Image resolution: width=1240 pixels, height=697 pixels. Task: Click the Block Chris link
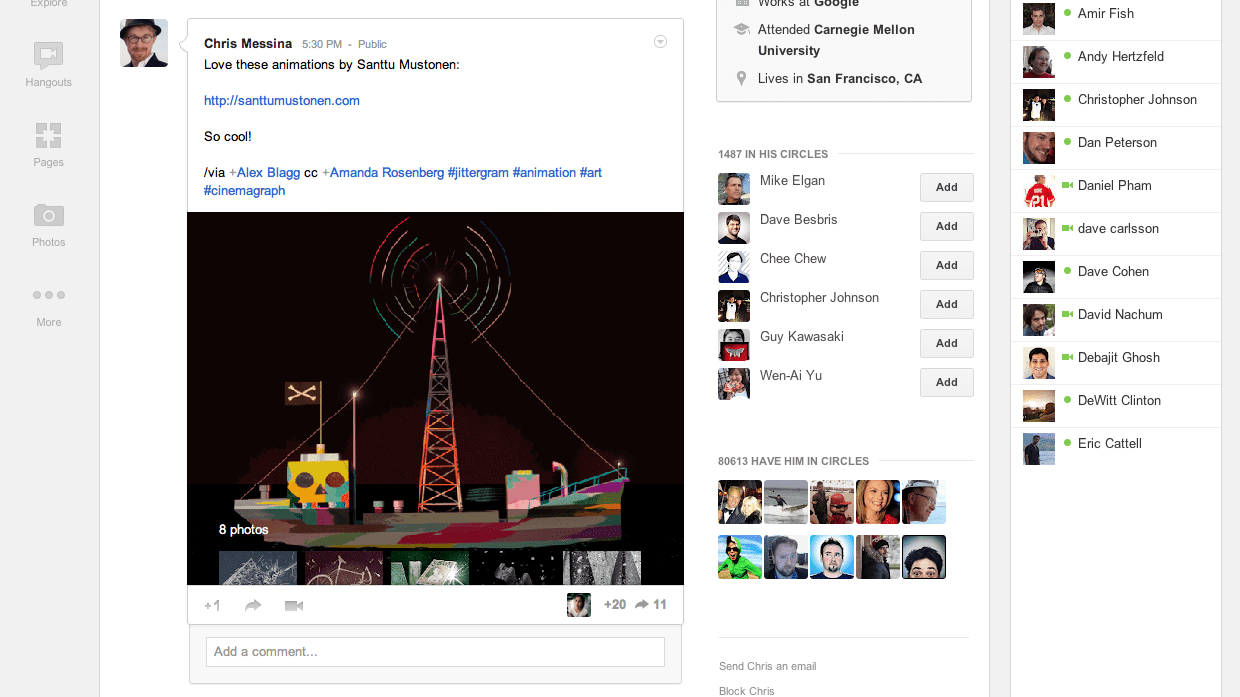click(x=746, y=690)
